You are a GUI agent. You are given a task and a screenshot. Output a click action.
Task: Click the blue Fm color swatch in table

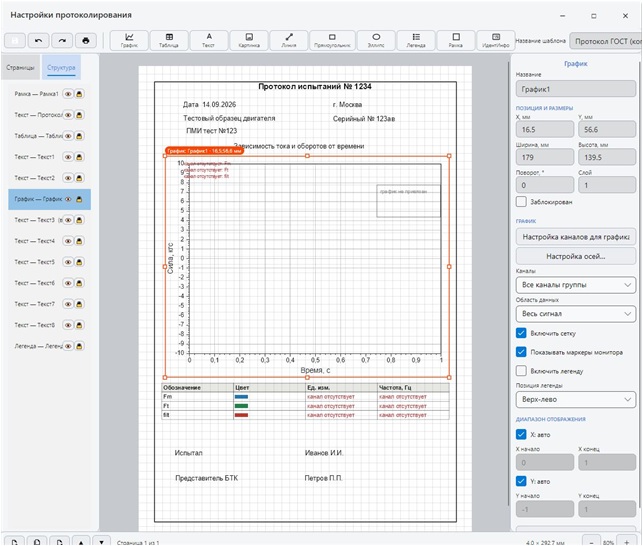(241, 397)
